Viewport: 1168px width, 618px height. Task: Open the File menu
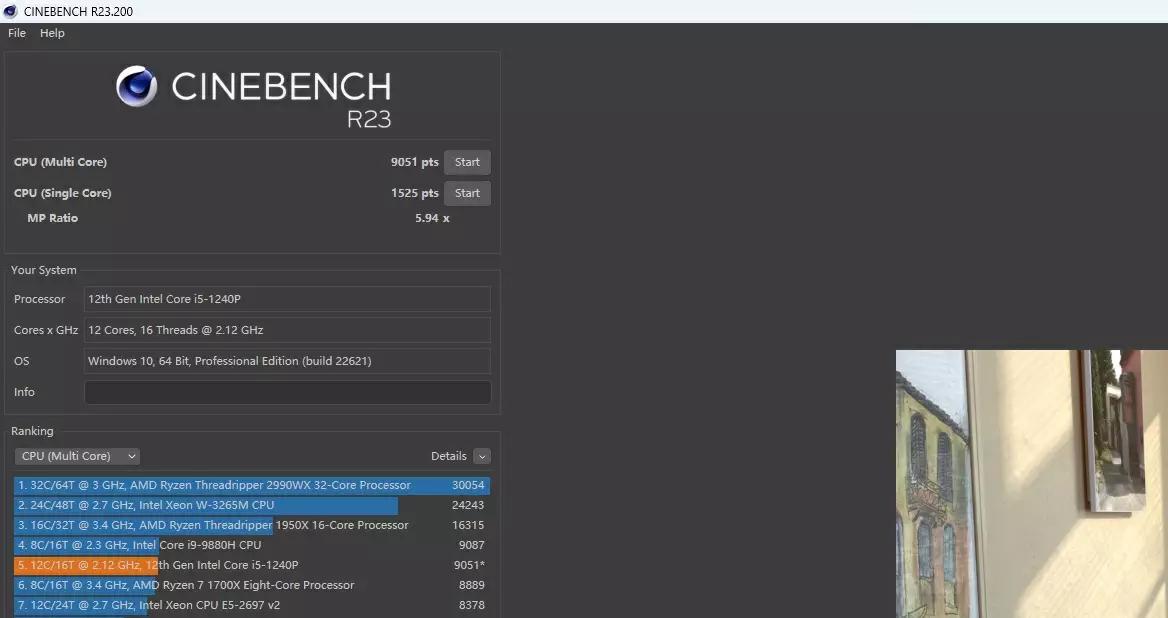click(x=17, y=33)
